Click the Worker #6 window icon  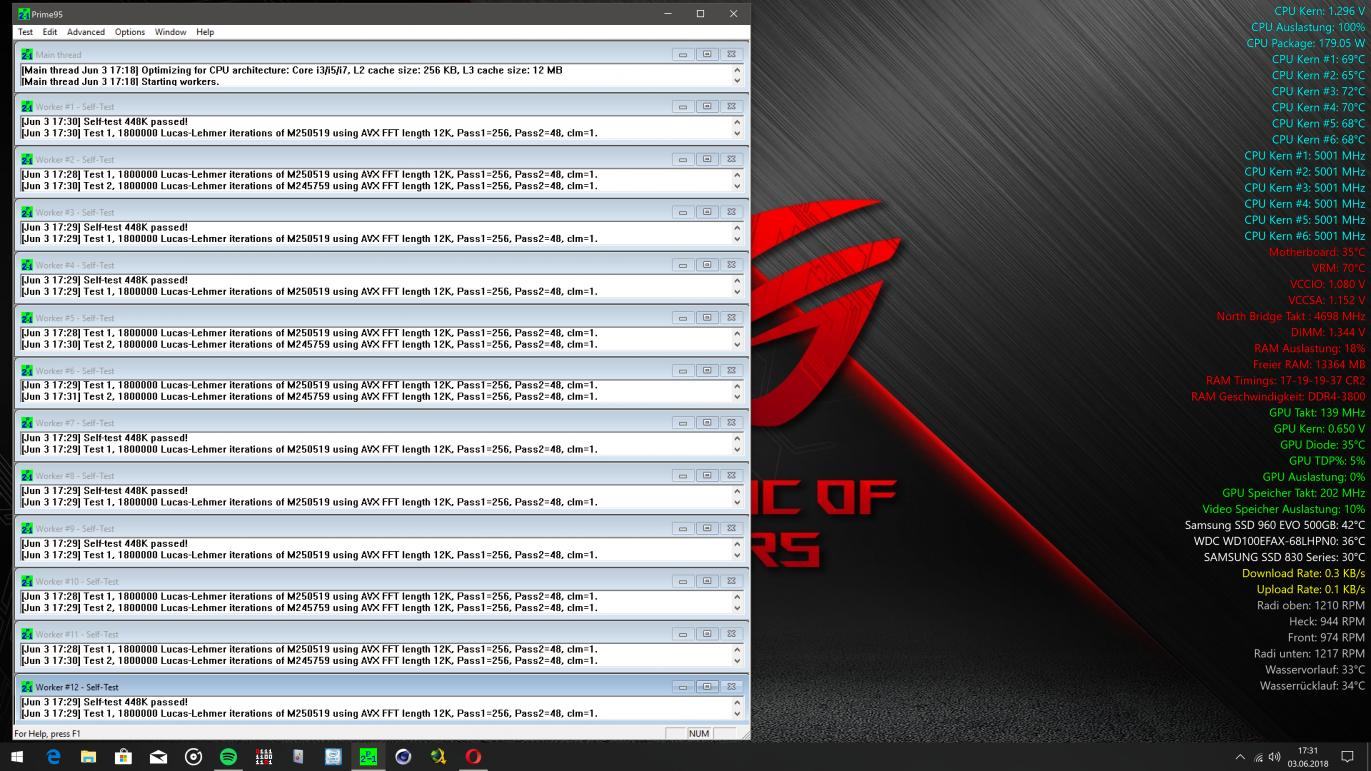click(27, 370)
